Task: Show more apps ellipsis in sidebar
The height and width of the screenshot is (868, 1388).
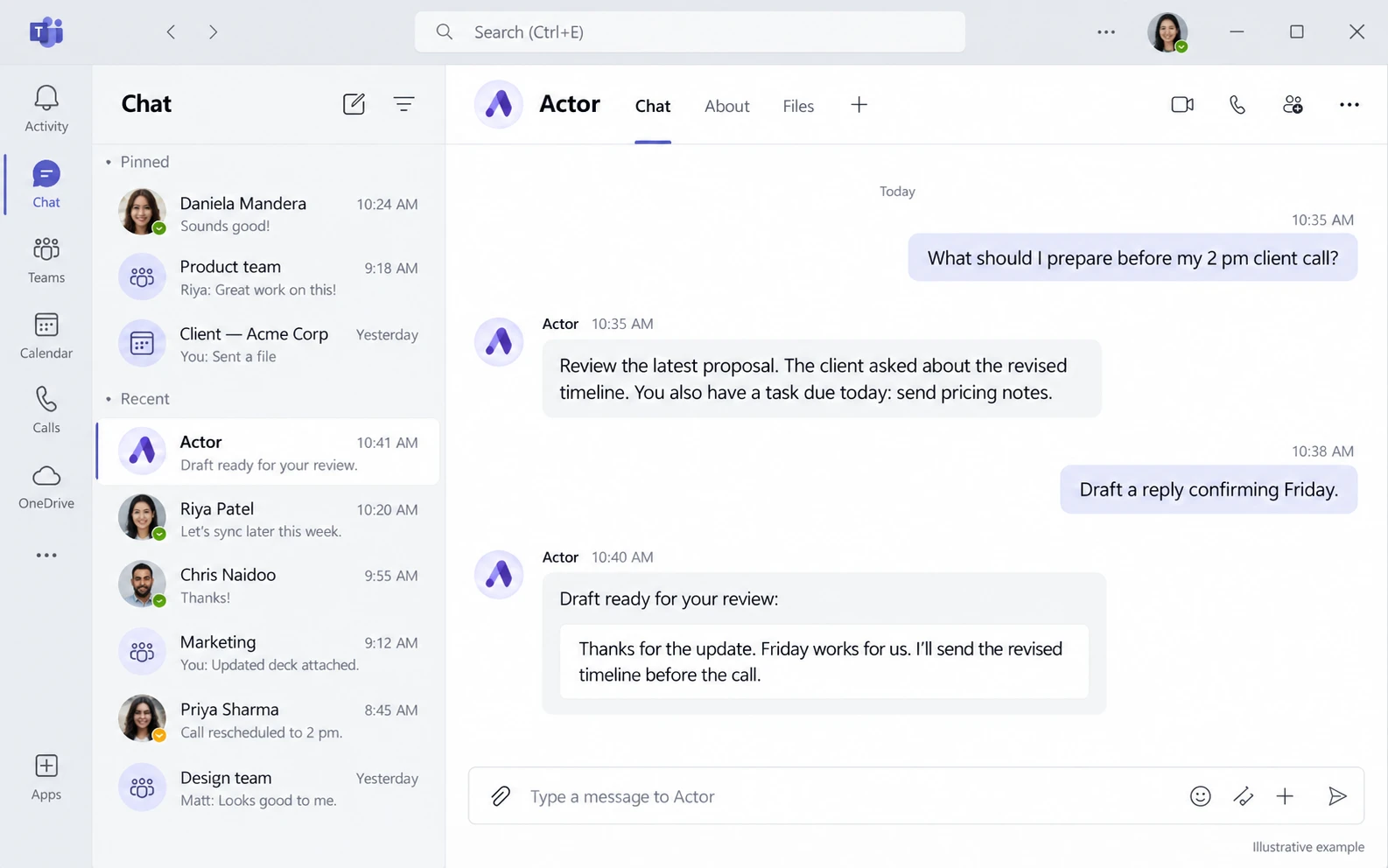Action: click(x=46, y=555)
